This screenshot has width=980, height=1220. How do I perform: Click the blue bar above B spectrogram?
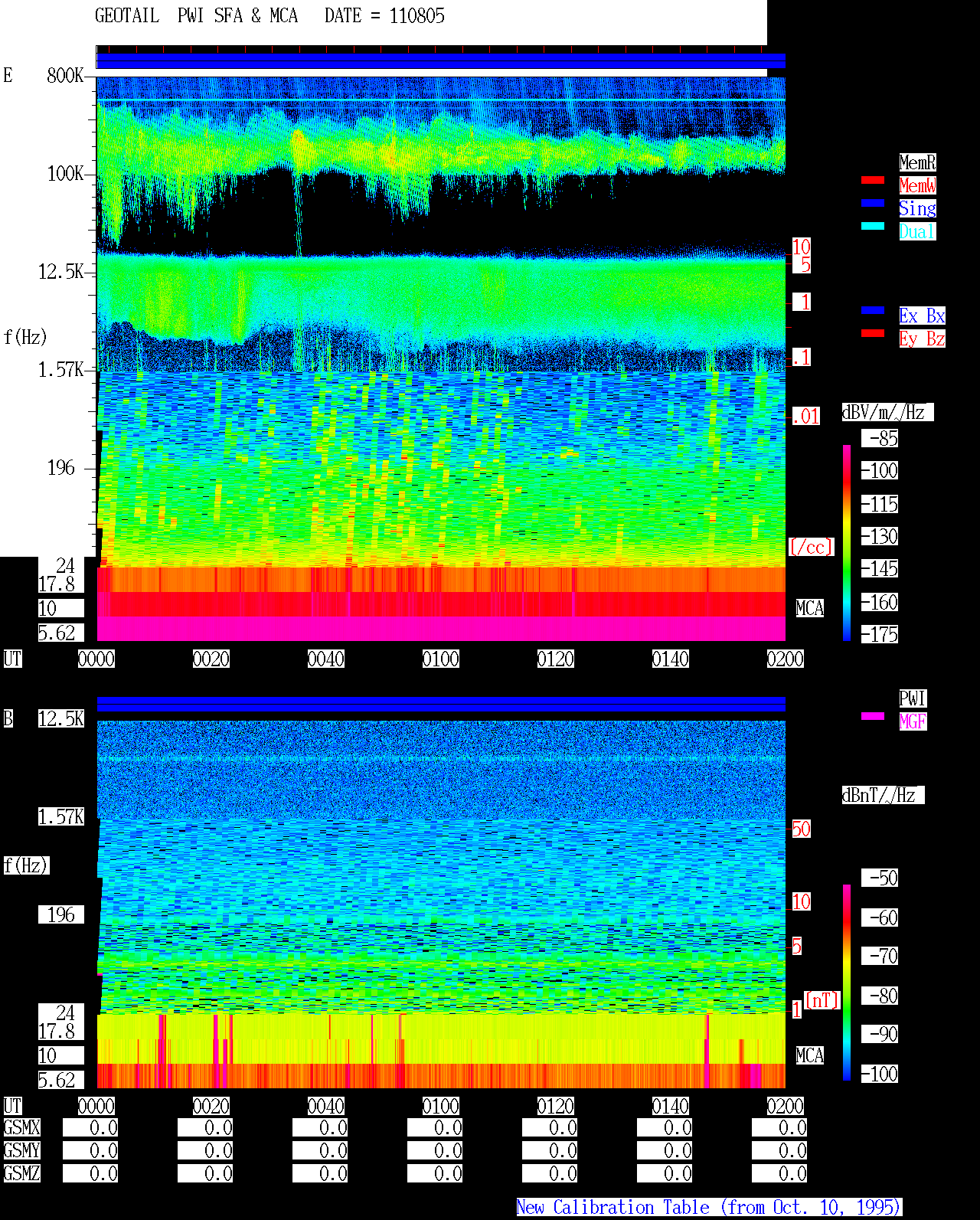(441, 704)
